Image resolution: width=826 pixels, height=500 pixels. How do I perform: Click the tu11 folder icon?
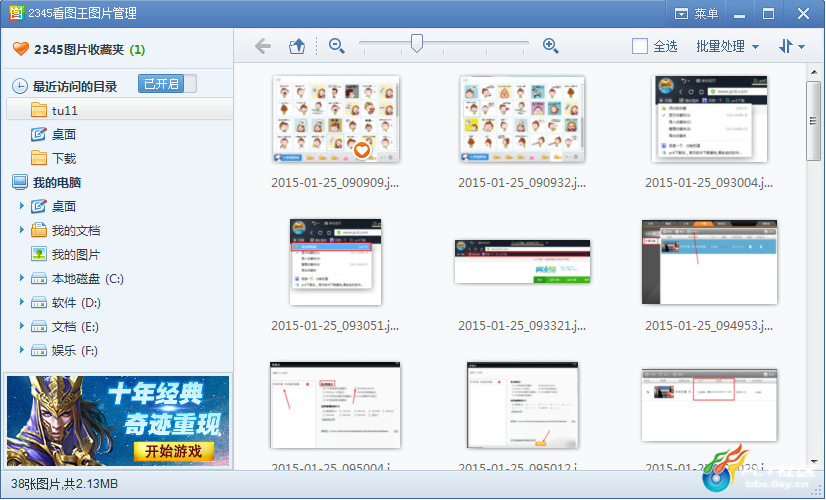click(x=38, y=110)
